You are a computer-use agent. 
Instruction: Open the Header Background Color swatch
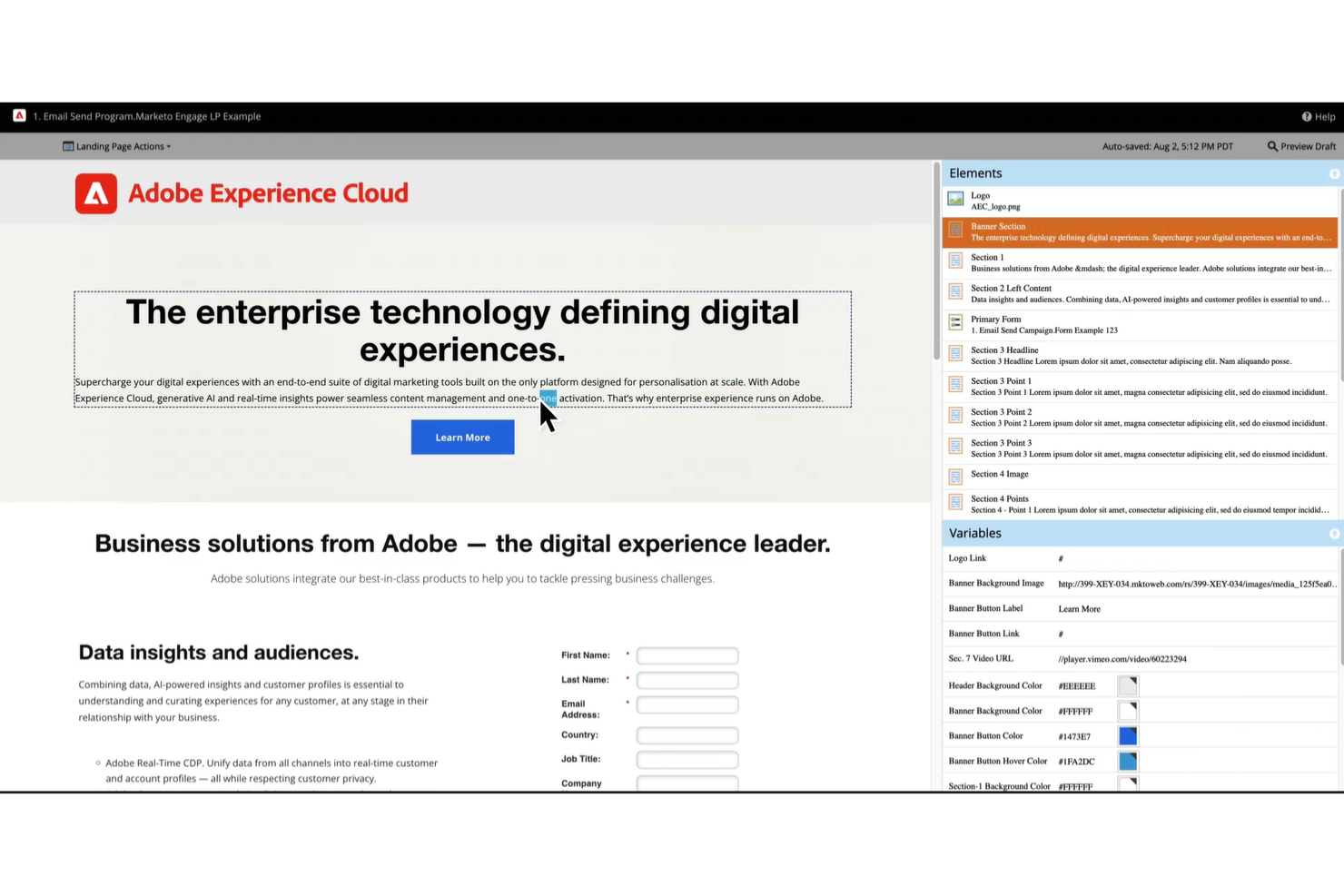pos(1127,685)
